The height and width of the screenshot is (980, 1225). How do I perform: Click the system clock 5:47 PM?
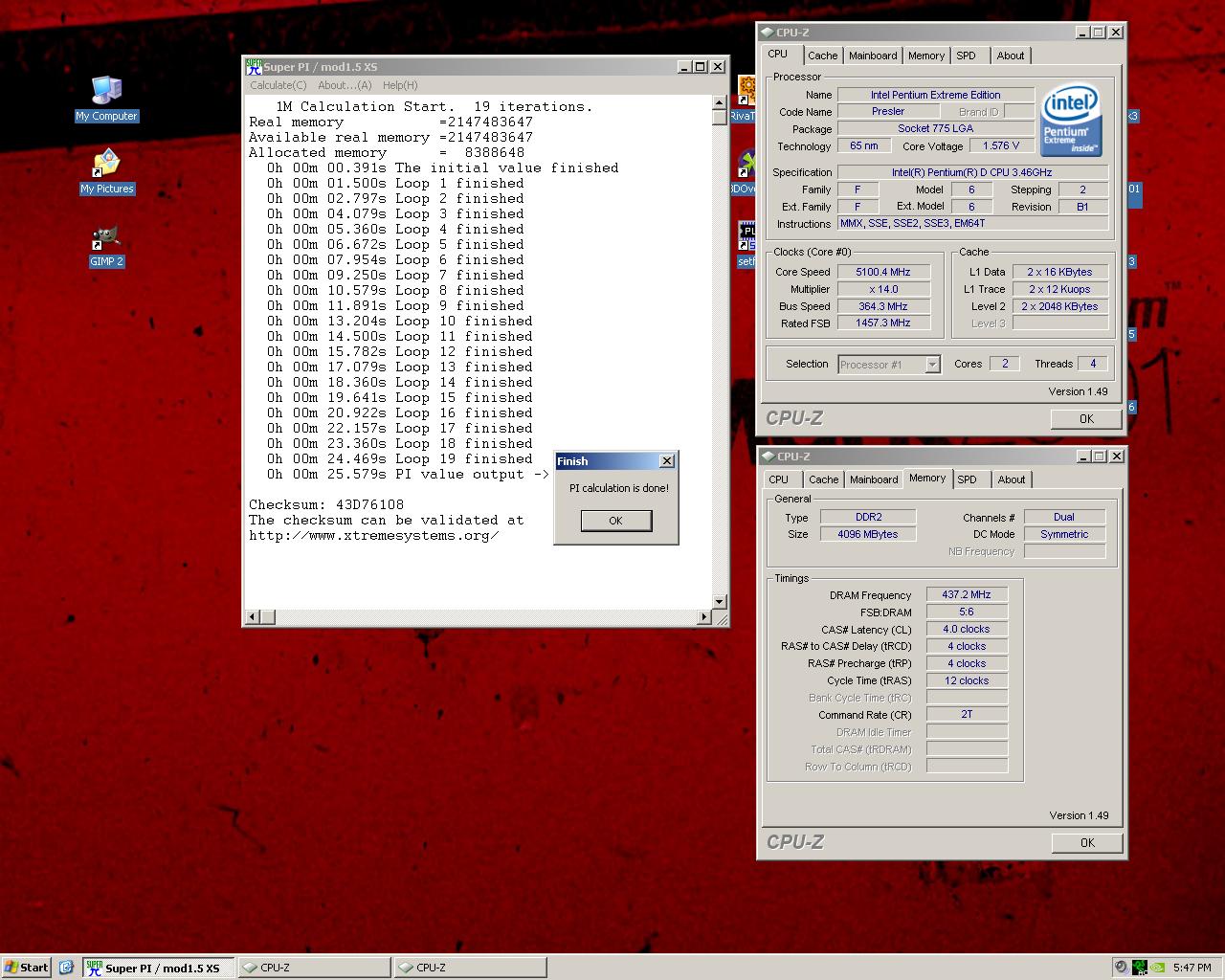[1192, 968]
